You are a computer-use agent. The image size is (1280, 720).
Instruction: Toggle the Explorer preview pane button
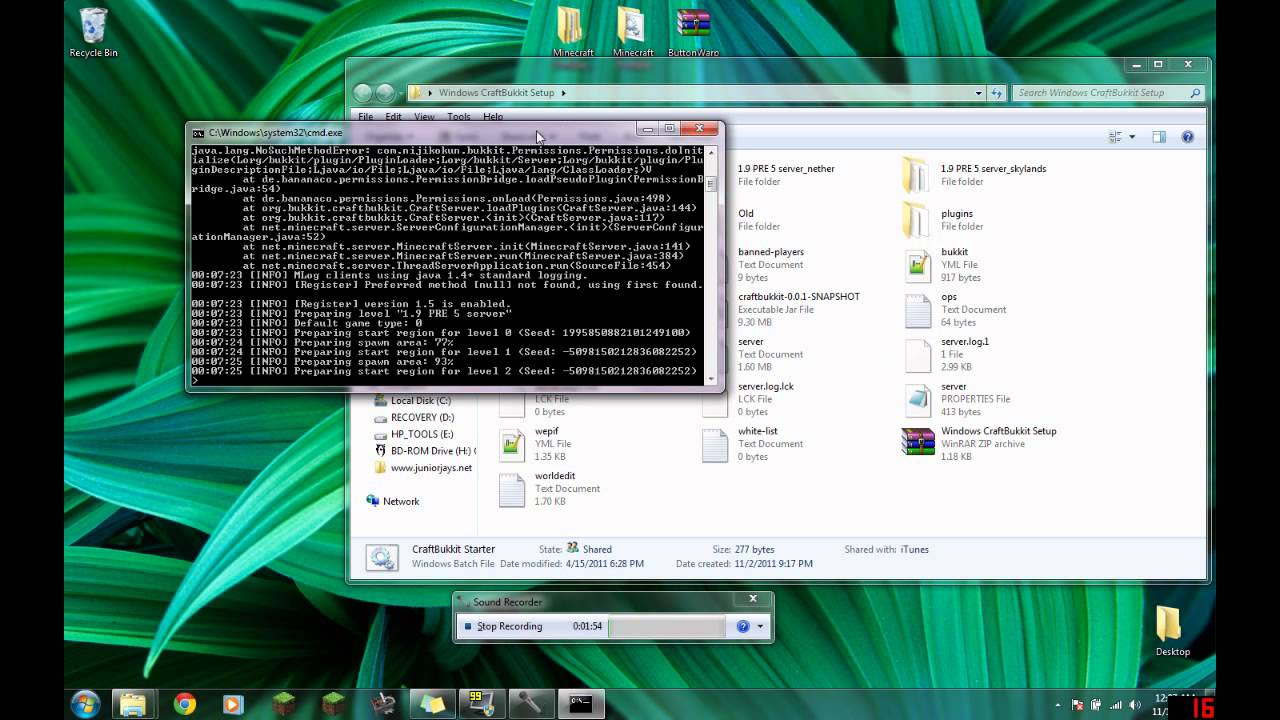(x=1159, y=137)
